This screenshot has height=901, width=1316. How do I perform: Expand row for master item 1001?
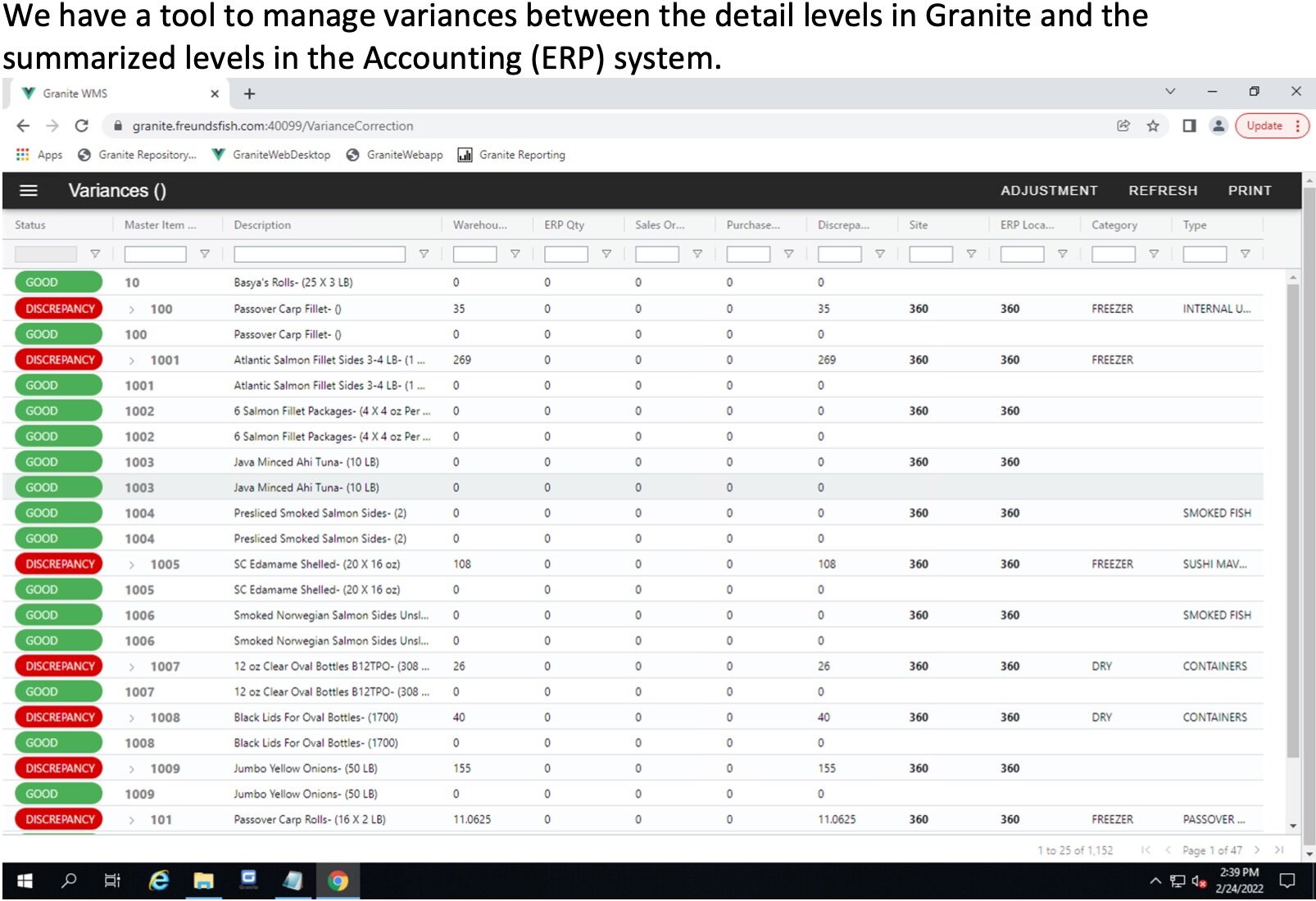[132, 360]
